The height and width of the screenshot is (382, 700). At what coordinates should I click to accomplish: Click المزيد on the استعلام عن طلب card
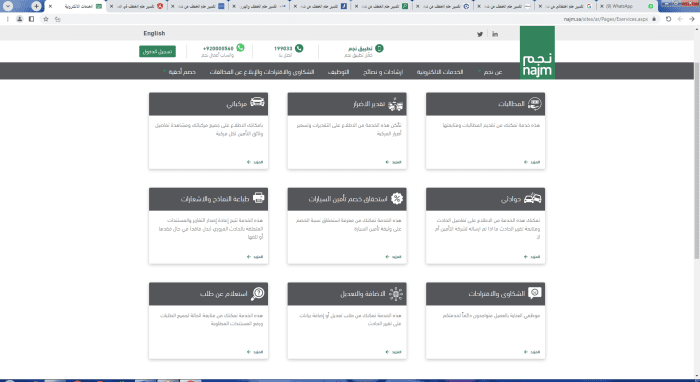click(255, 352)
